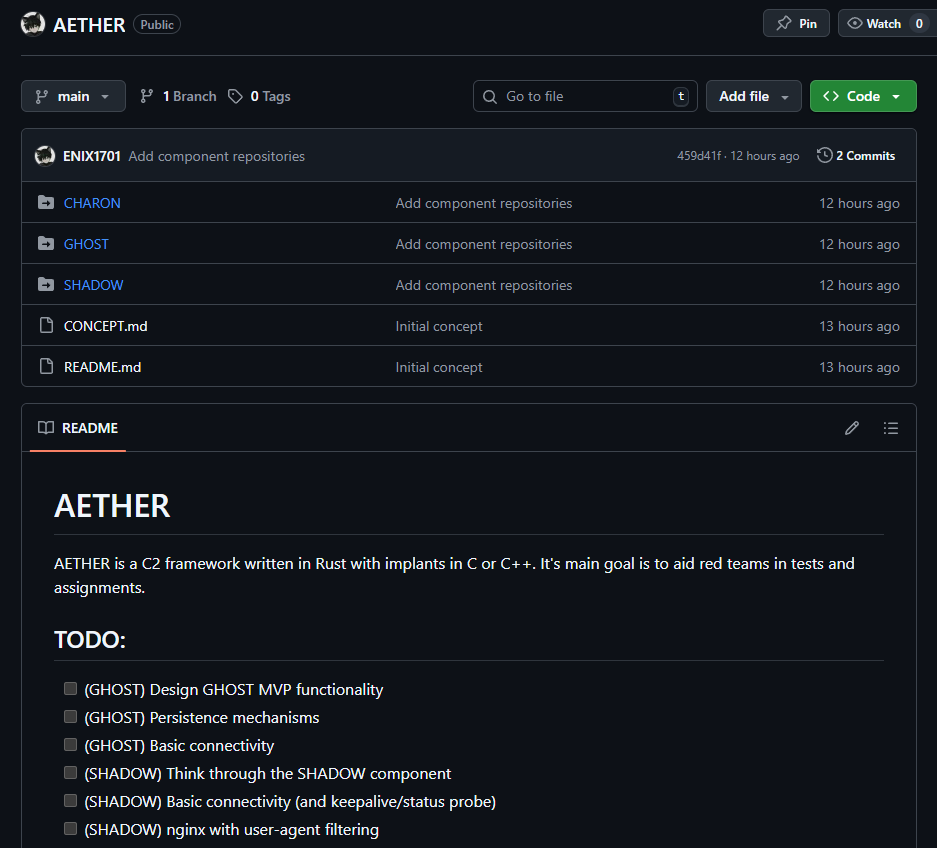
Task: Click the AETHER repository avatar icon
Action: tap(33, 25)
